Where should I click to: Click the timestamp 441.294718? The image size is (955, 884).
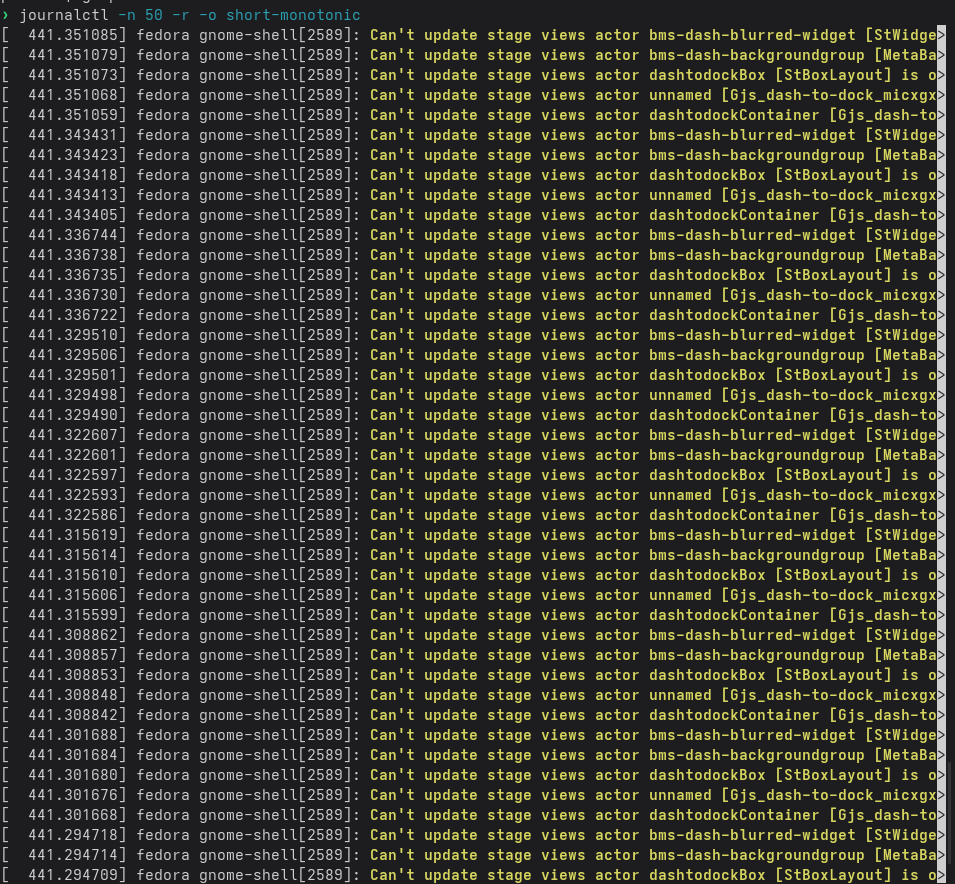click(73, 835)
